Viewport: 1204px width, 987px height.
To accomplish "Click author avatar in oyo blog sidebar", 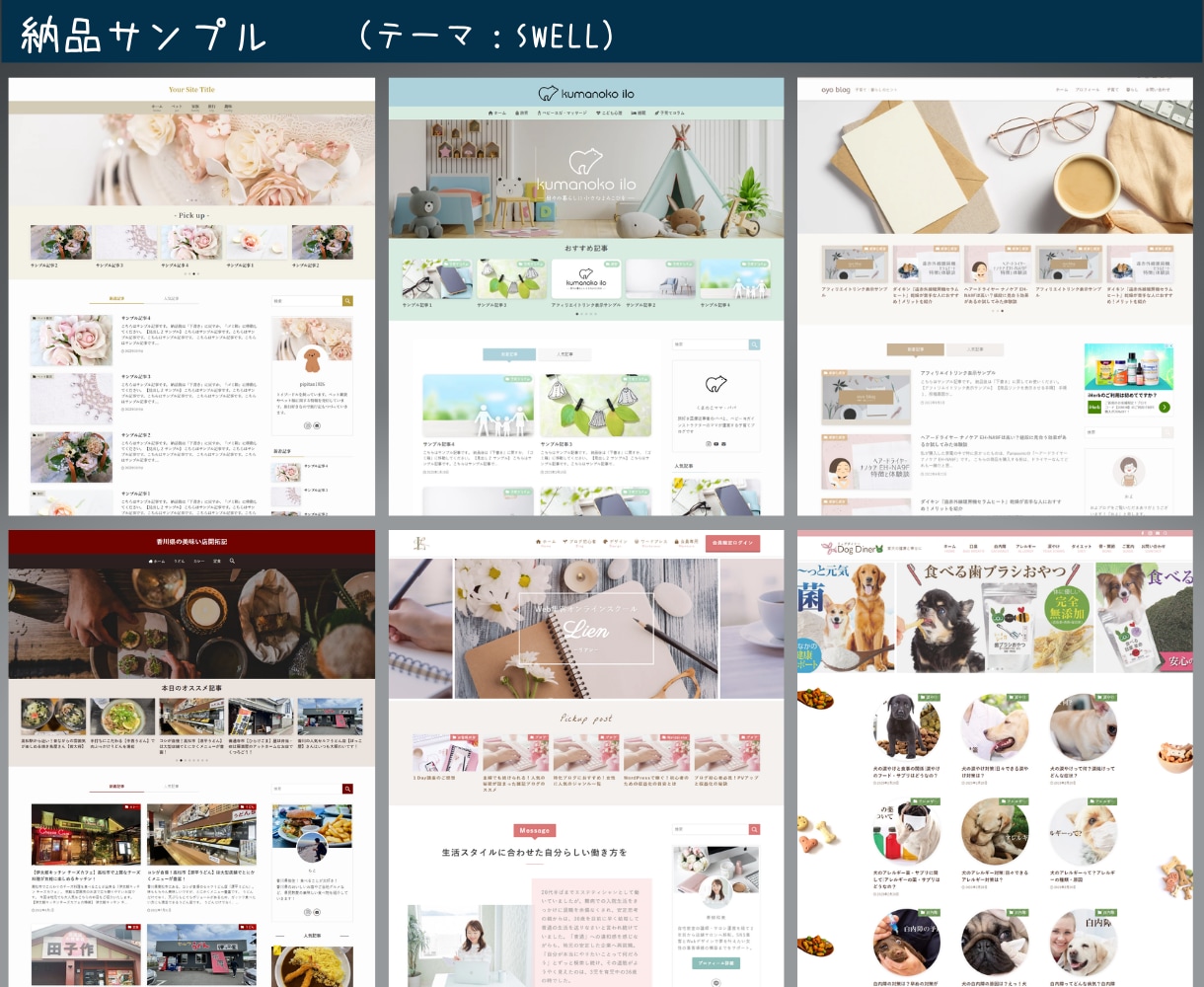I will tap(1129, 472).
